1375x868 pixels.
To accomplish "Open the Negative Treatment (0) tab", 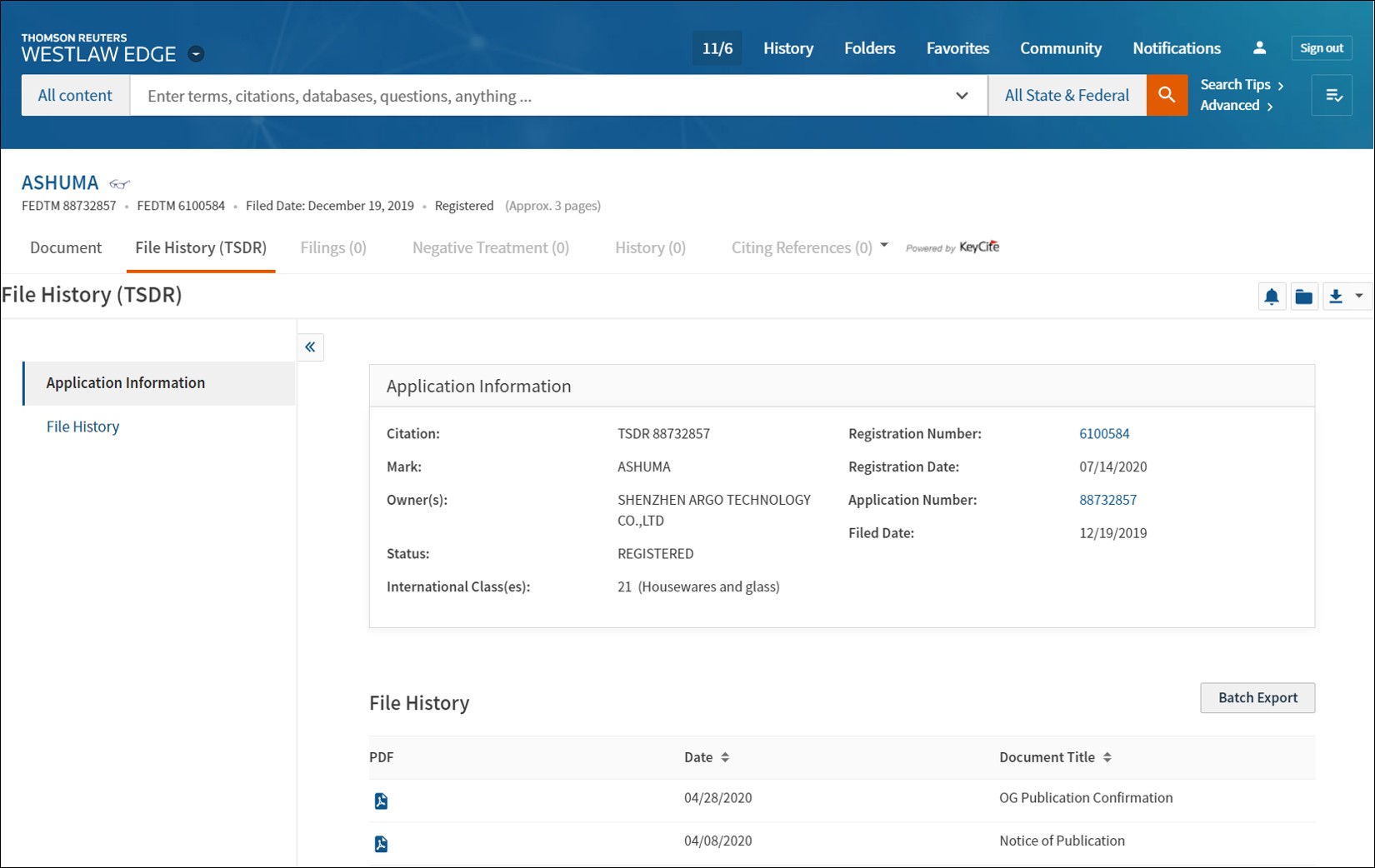I will coord(491,247).
